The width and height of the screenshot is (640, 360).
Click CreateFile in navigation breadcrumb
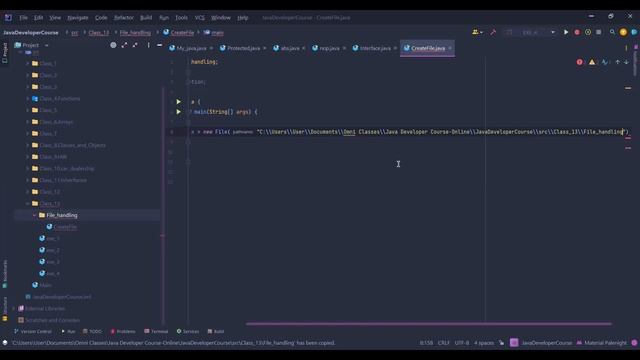click(179, 32)
